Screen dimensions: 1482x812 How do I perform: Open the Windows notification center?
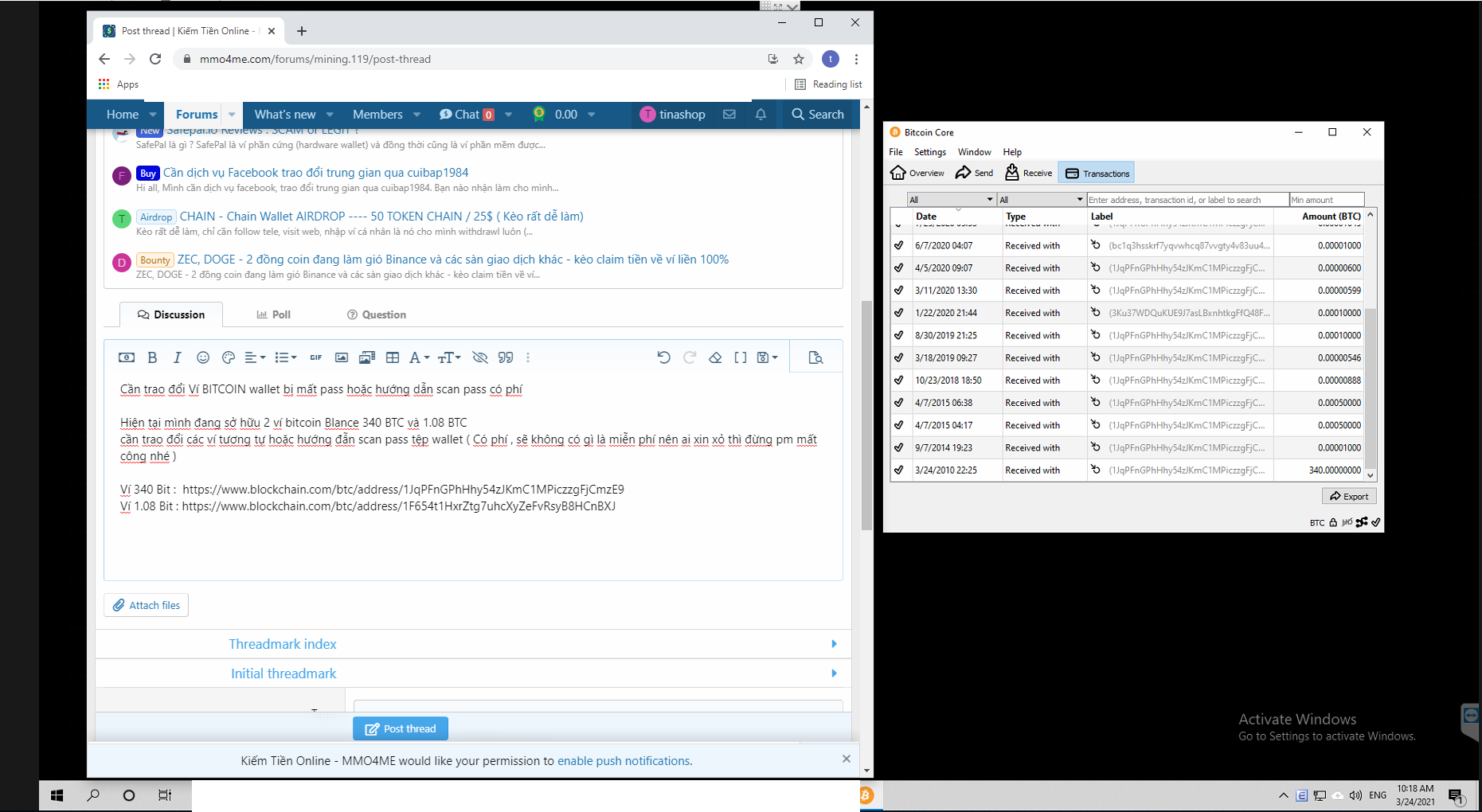[x=1457, y=795]
